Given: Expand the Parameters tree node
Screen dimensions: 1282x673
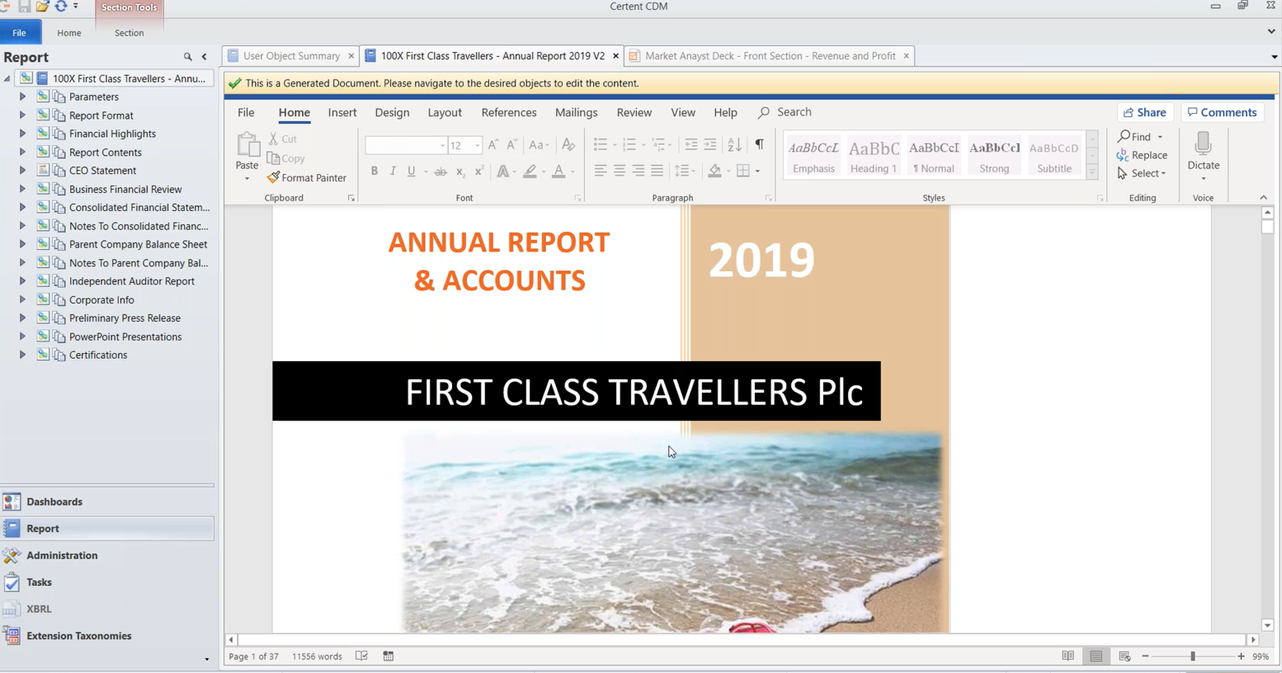Looking at the screenshot, I should coord(22,97).
